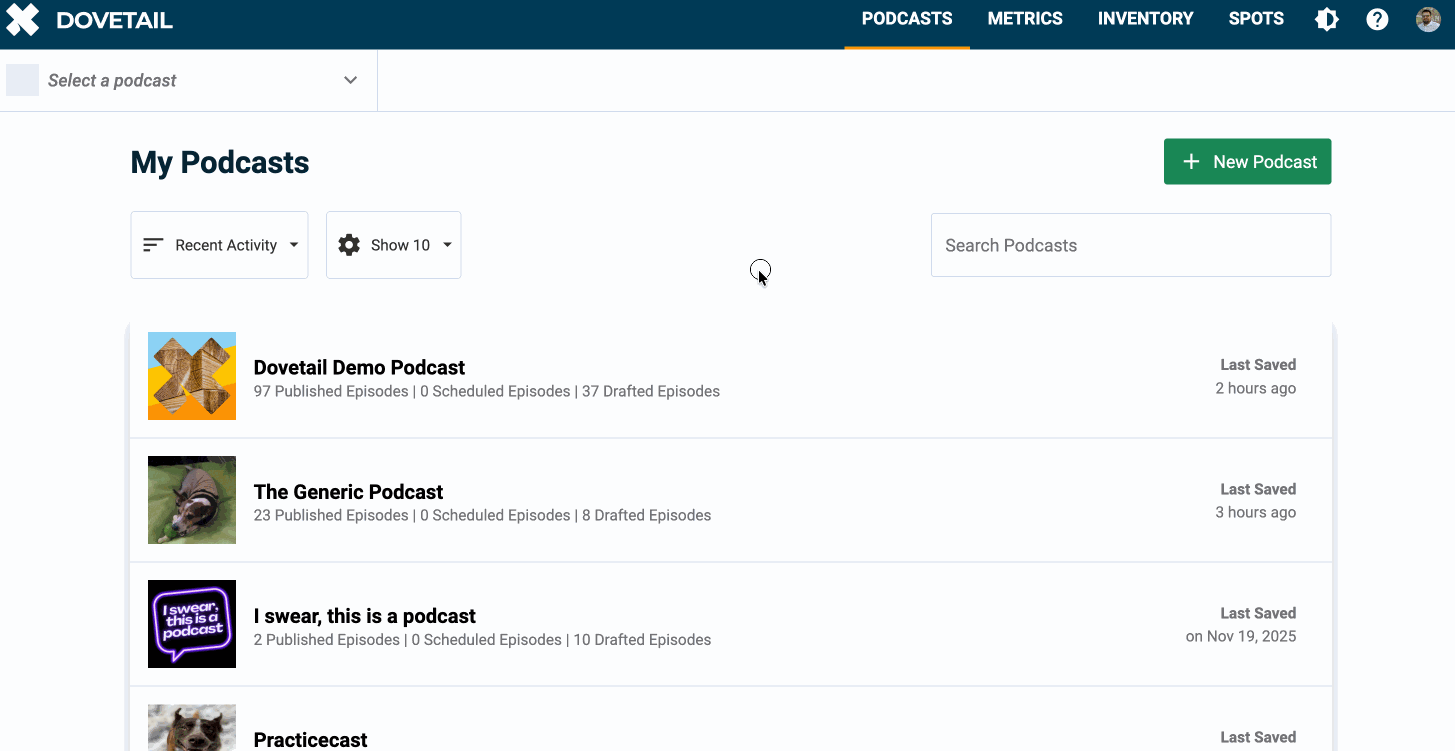This screenshot has height=751, width=1455.
Task: Expand the Select a podcast dropdown
Action: 350,80
